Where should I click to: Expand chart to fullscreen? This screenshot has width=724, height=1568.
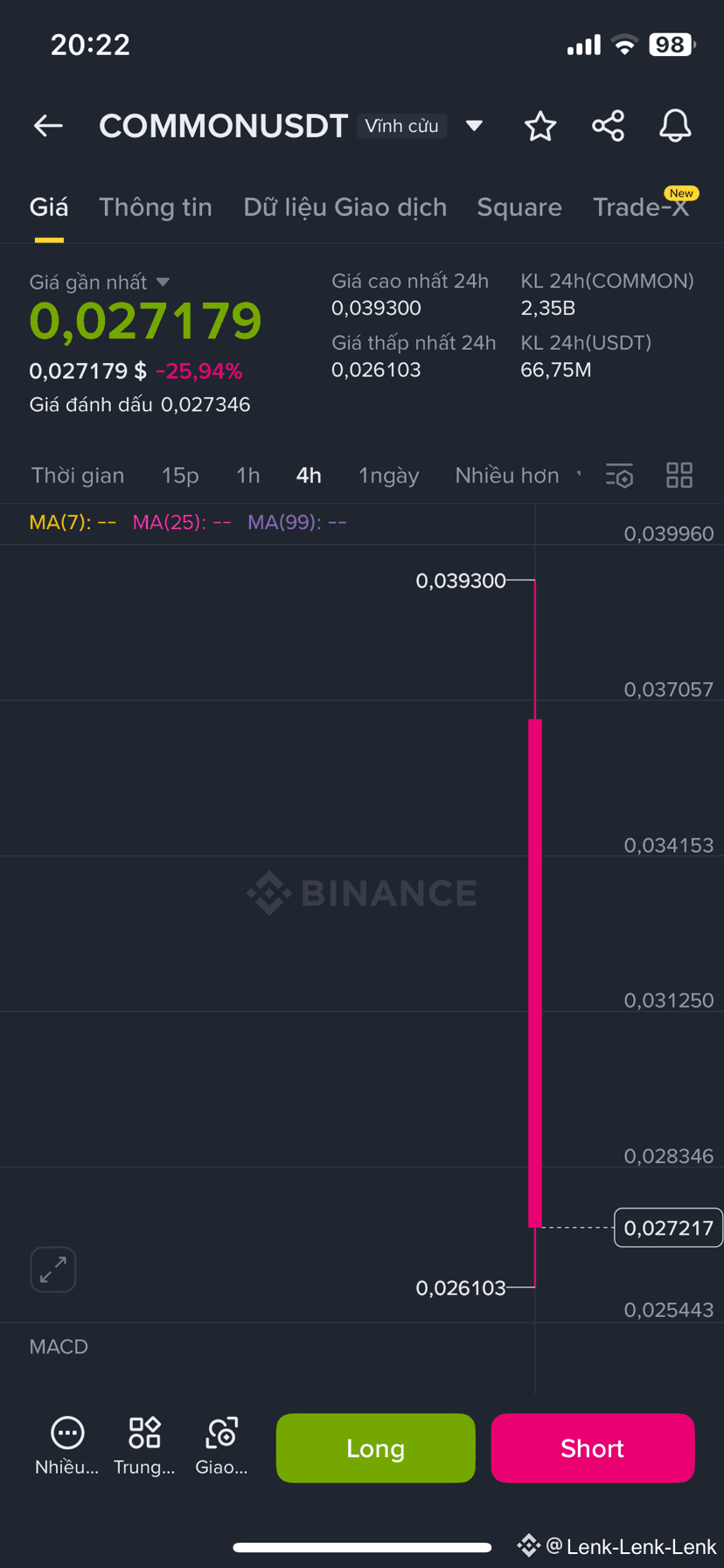tap(53, 1269)
